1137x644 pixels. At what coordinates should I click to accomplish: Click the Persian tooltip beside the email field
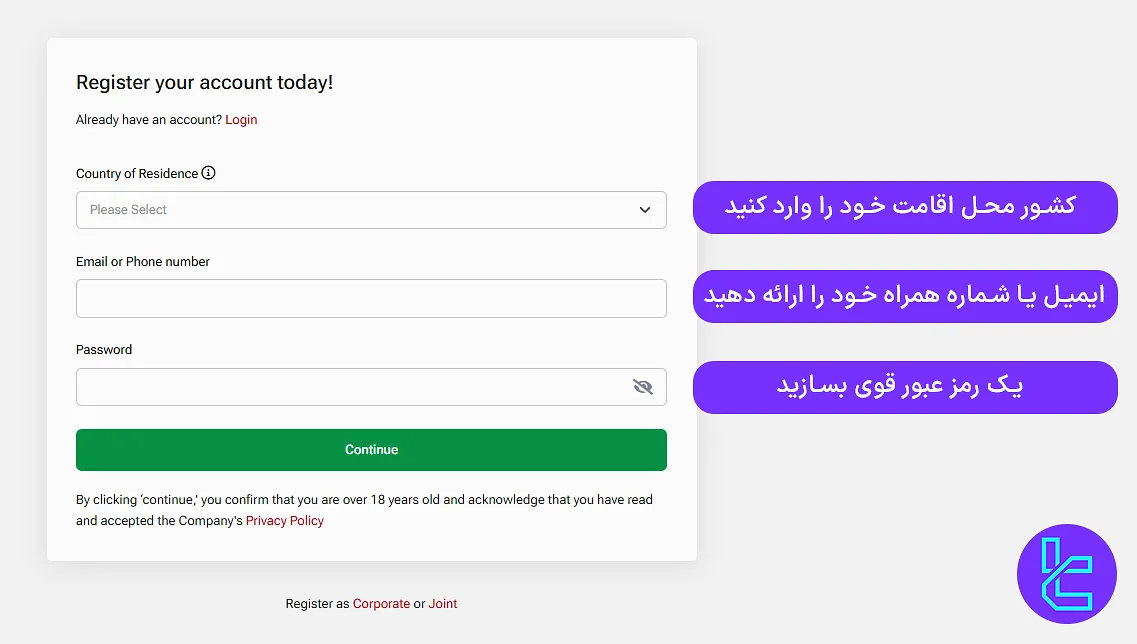tap(905, 296)
